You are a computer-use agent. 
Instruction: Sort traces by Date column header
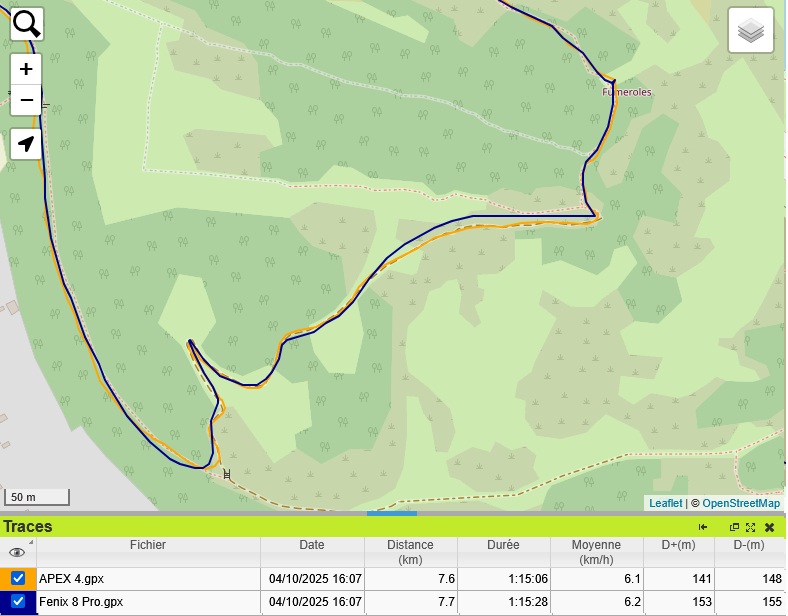tap(311, 545)
